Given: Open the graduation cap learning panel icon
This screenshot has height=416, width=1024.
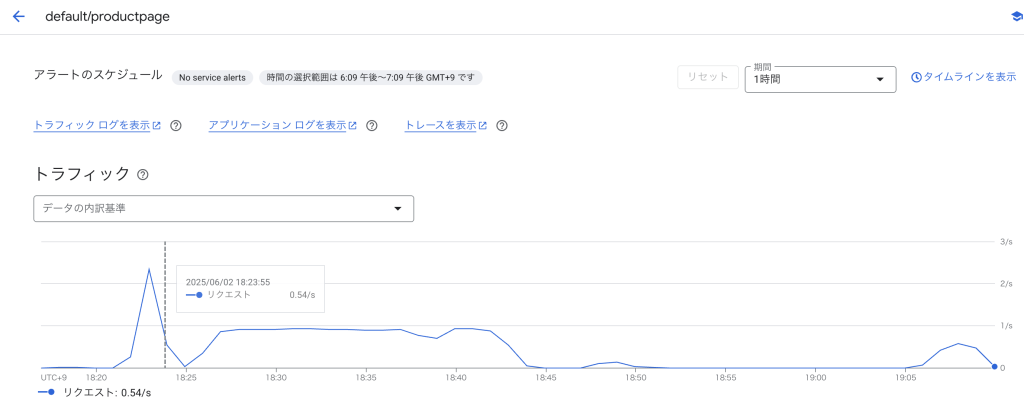Looking at the screenshot, I should click(1017, 16).
